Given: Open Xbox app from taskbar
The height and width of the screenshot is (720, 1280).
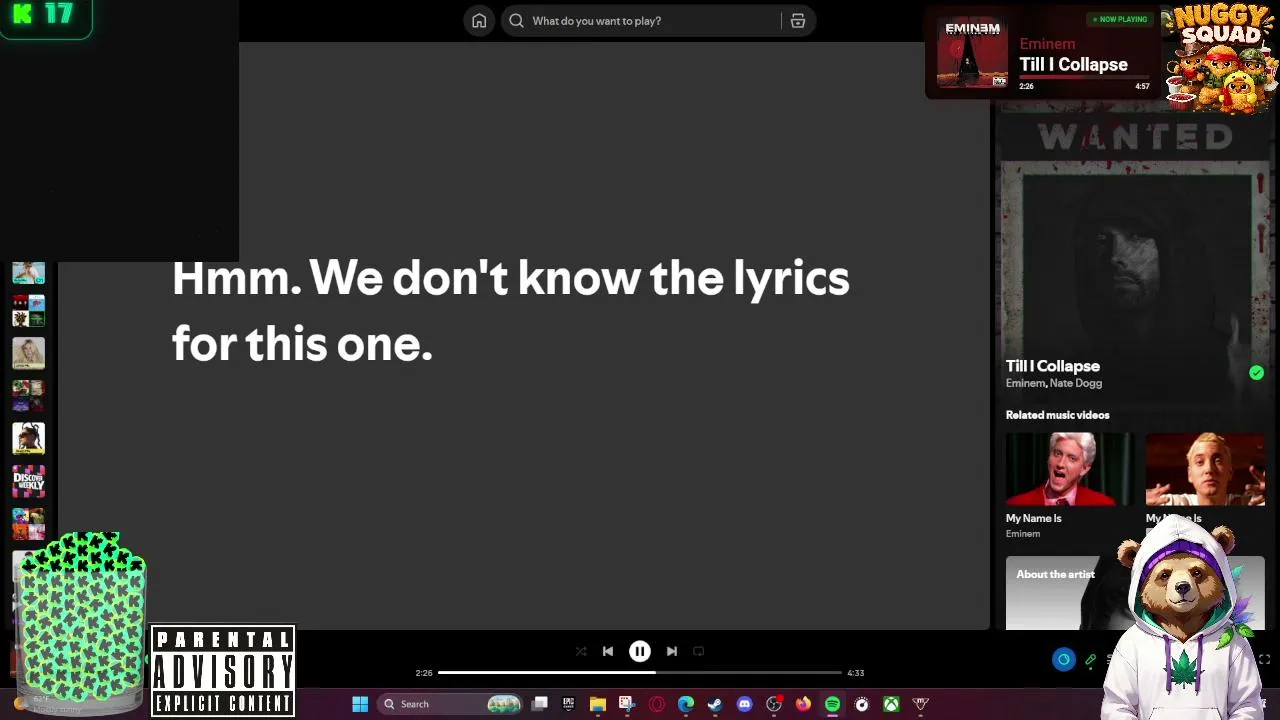Looking at the screenshot, I should tap(891, 704).
